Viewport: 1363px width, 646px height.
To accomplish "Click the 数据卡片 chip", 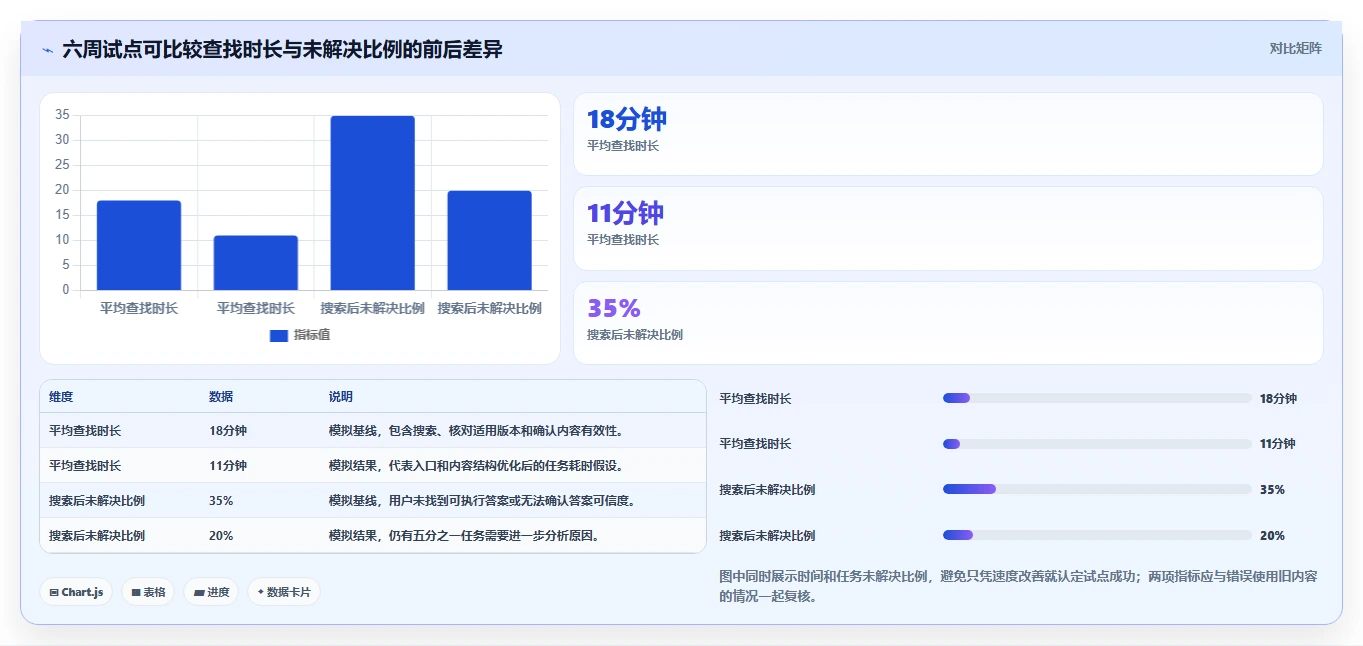I will (284, 592).
